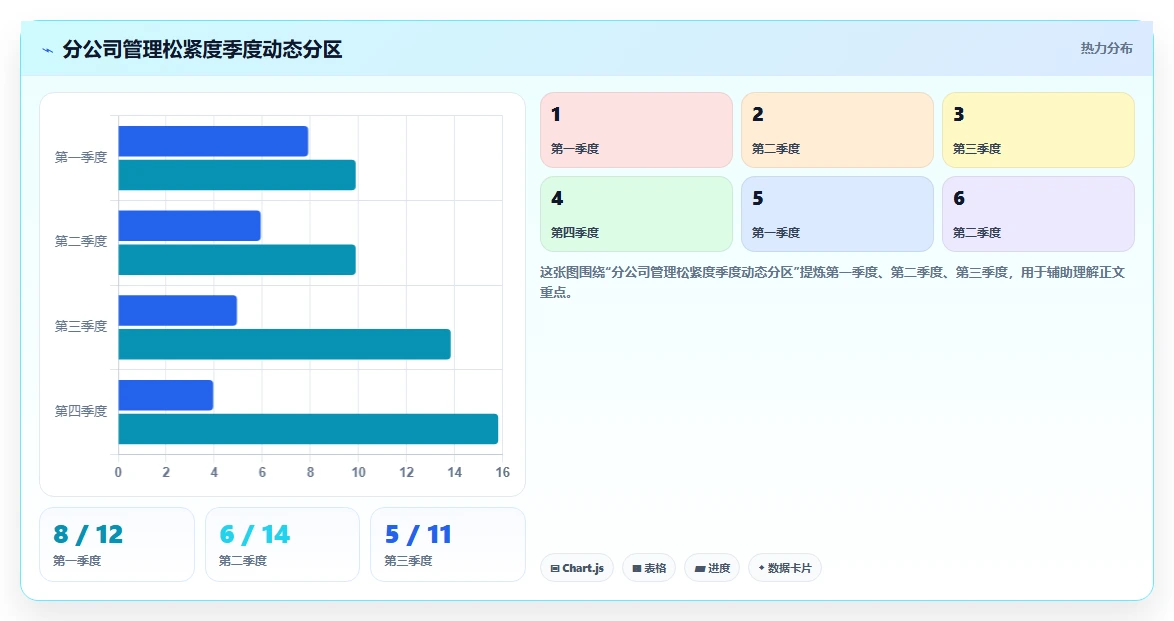This screenshot has width=1174, height=621.
Task: Click the Chart.js tag text
Action: pyautogui.click(x=583, y=569)
